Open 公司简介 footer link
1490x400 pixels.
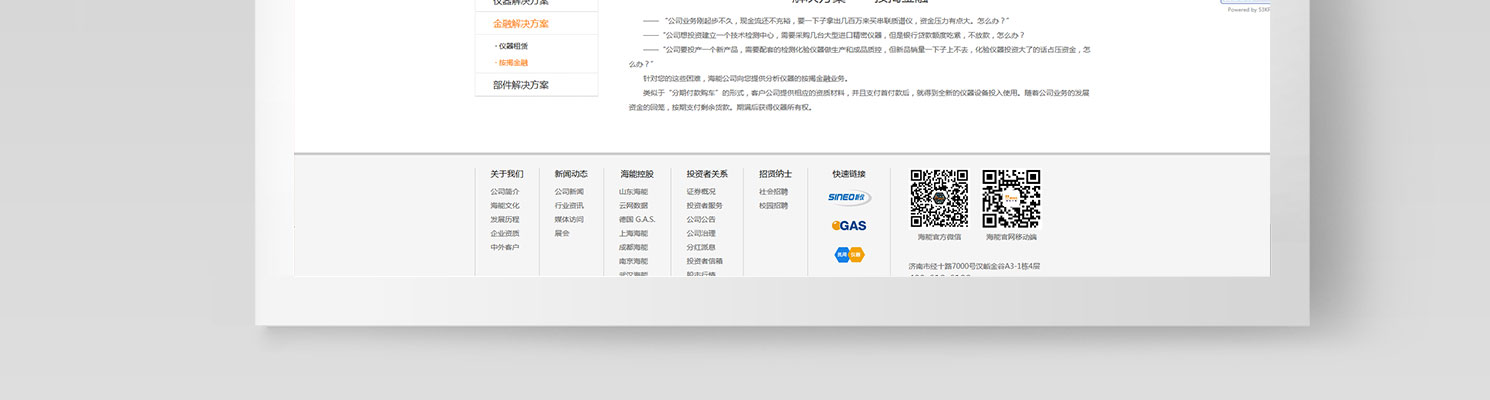pos(505,192)
